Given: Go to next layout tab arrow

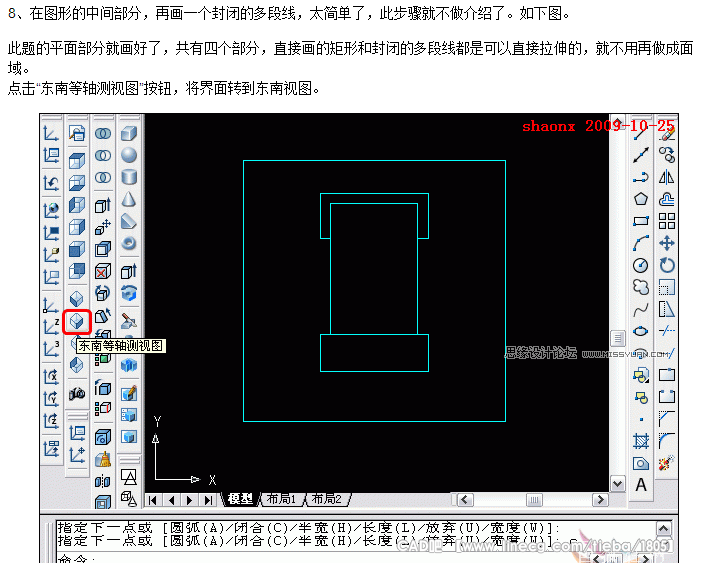Looking at the screenshot, I should (190, 500).
